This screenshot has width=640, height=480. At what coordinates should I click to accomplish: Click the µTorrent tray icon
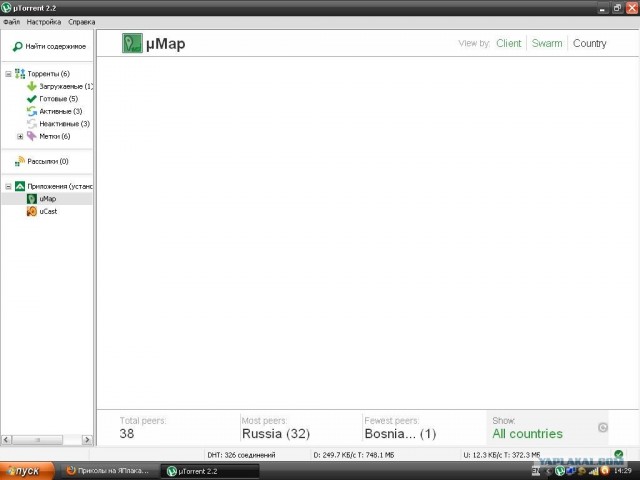pyautogui.click(x=560, y=471)
